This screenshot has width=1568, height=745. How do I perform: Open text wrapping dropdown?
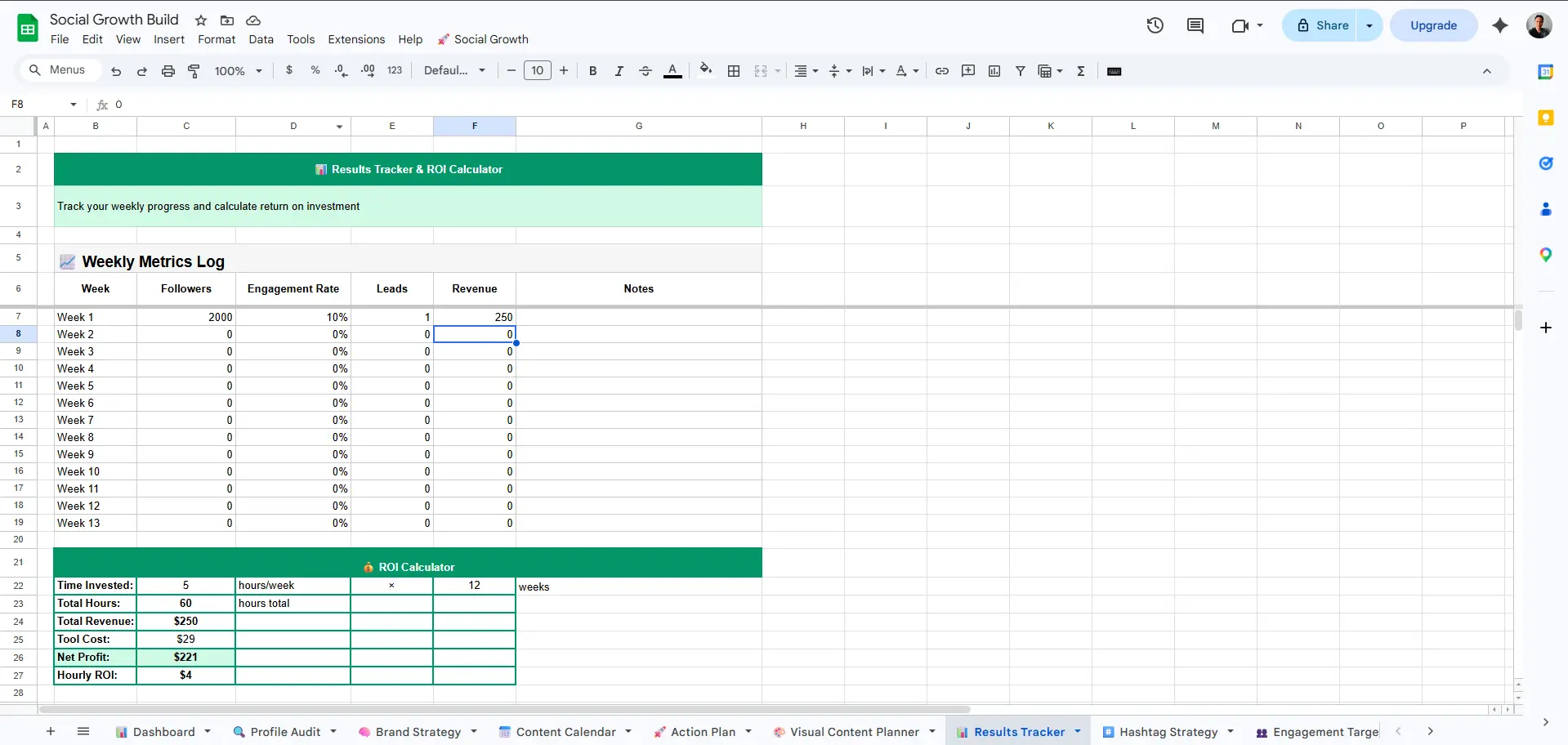(873, 71)
